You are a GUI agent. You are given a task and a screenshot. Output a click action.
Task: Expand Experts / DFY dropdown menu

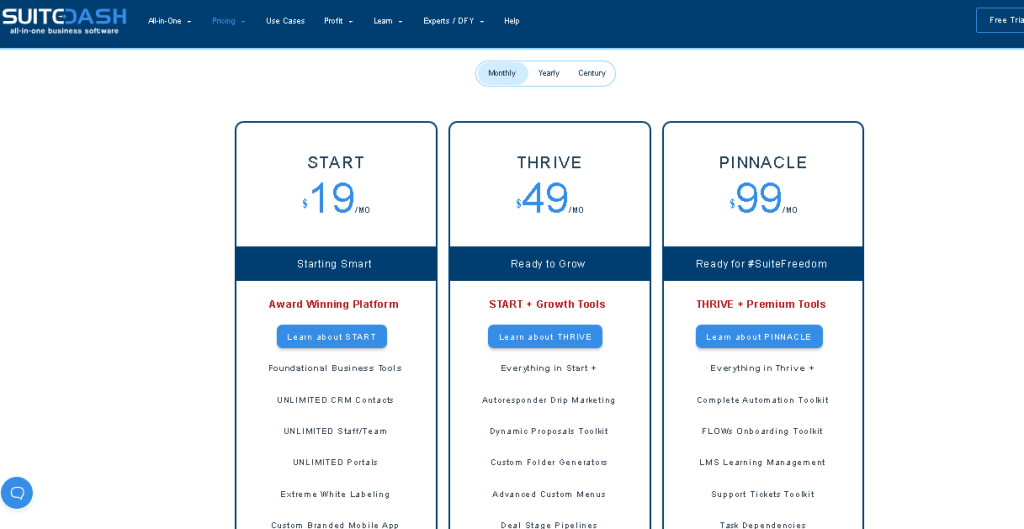tap(453, 21)
